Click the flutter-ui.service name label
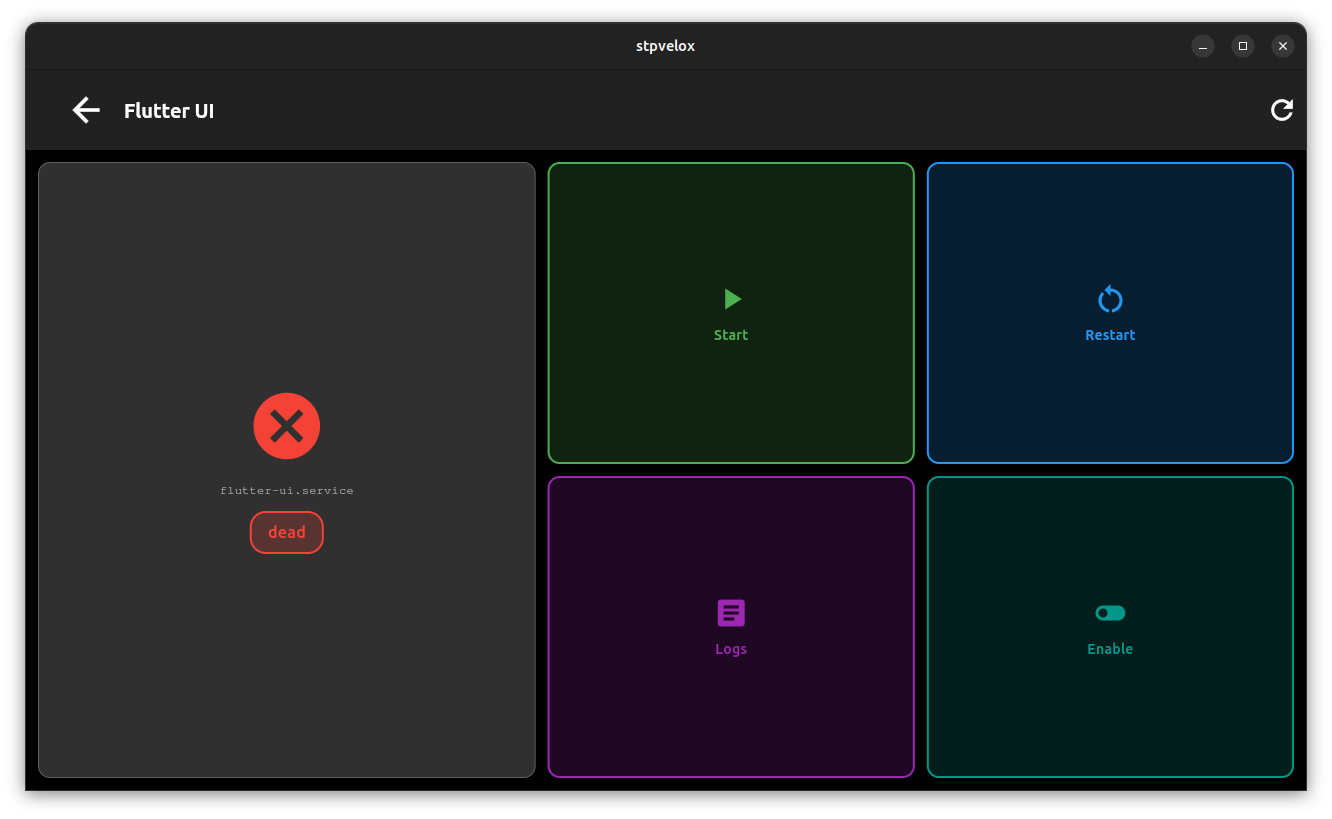This screenshot has width=1332, height=819. (287, 490)
